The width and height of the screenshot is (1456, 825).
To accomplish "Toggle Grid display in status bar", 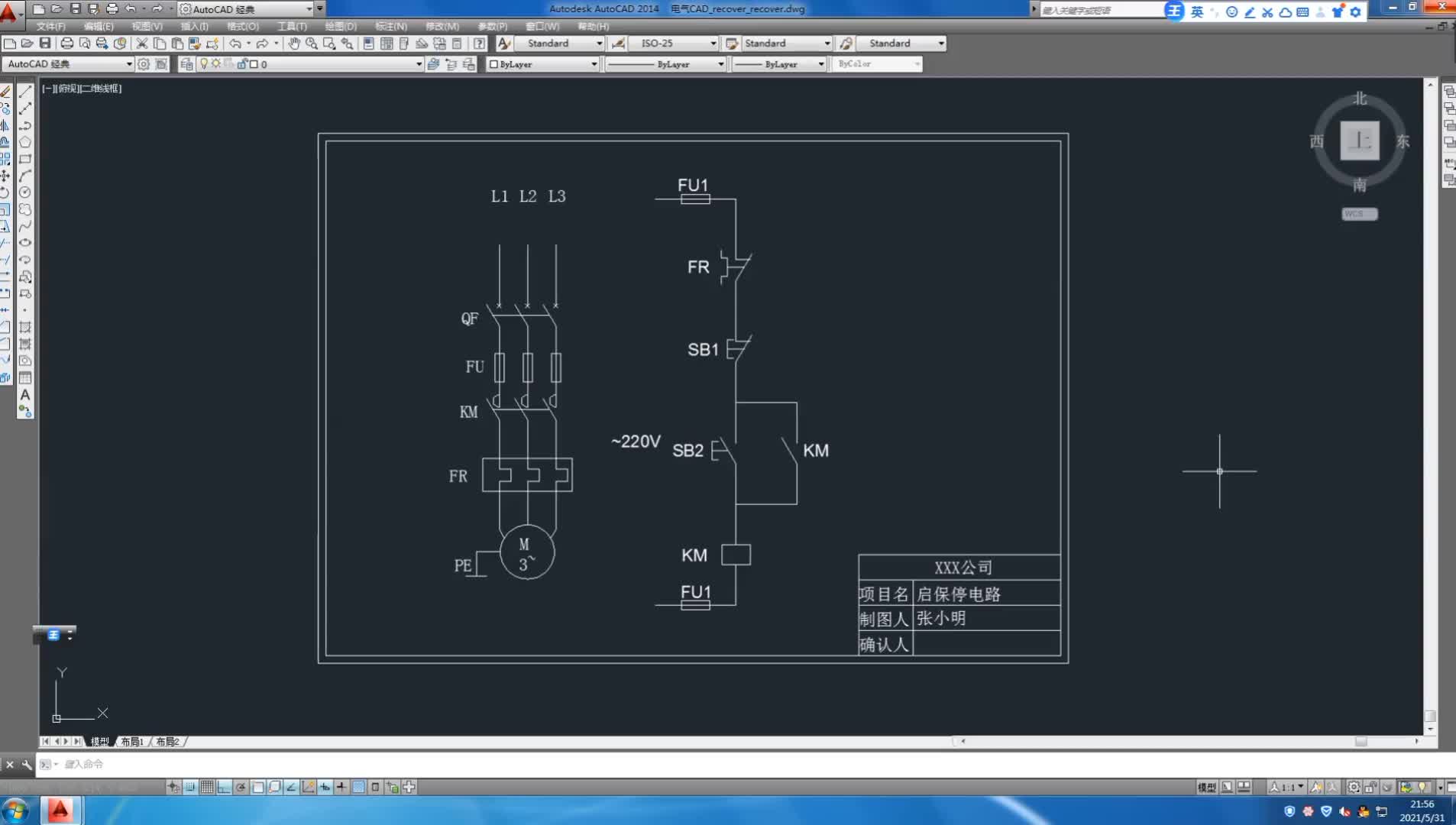I will click(x=207, y=787).
